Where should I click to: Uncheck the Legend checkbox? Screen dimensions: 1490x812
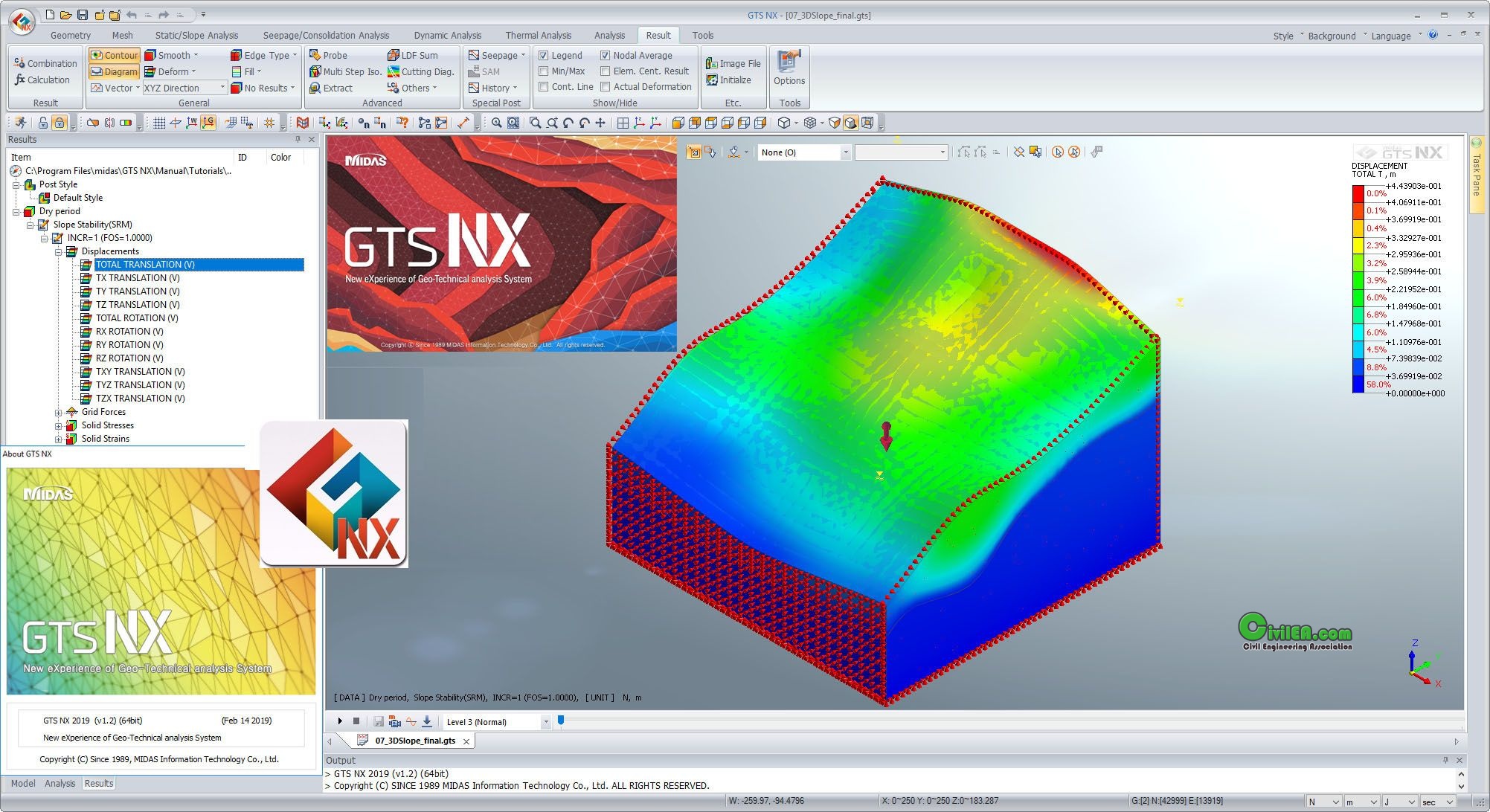point(544,55)
